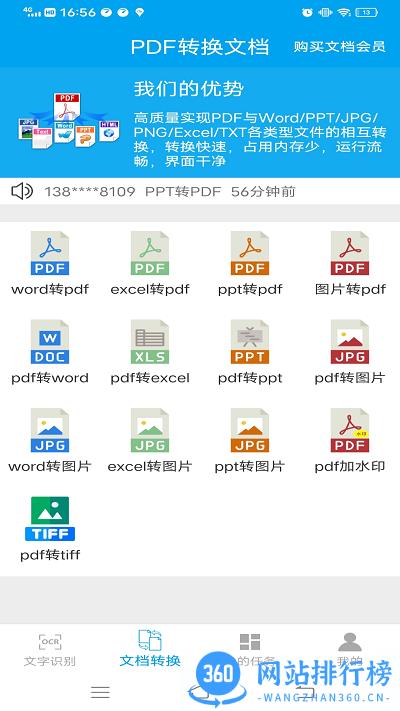Viewport: 400px width, 711px height.
Task: Tap 购买文档会员 link in header
Action: tap(339, 46)
